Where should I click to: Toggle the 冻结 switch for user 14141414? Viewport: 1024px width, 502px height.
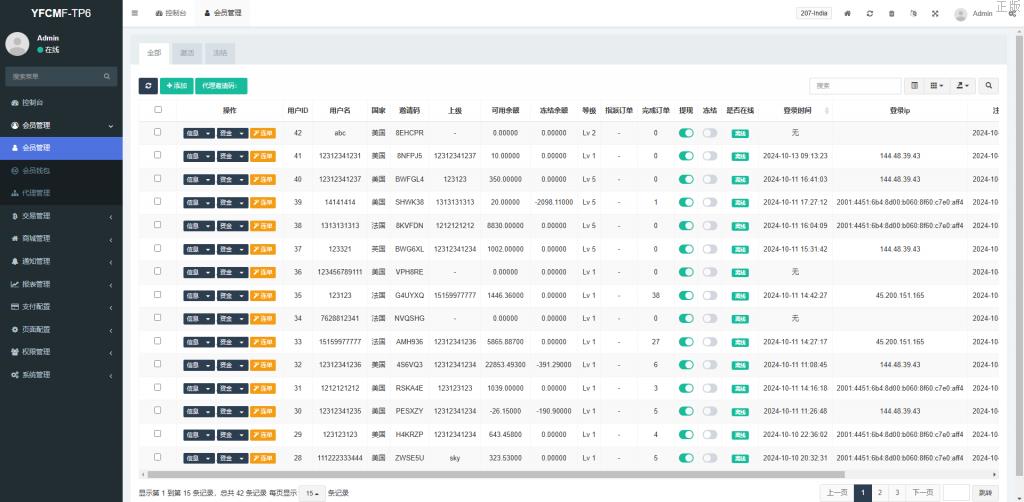(x=710, y=202)
